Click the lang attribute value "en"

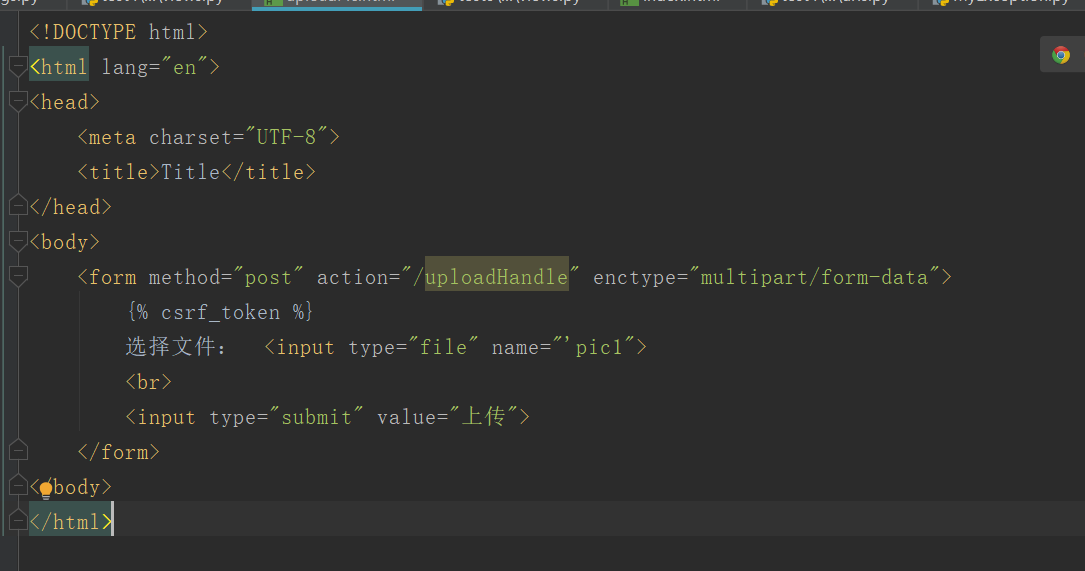184,67
